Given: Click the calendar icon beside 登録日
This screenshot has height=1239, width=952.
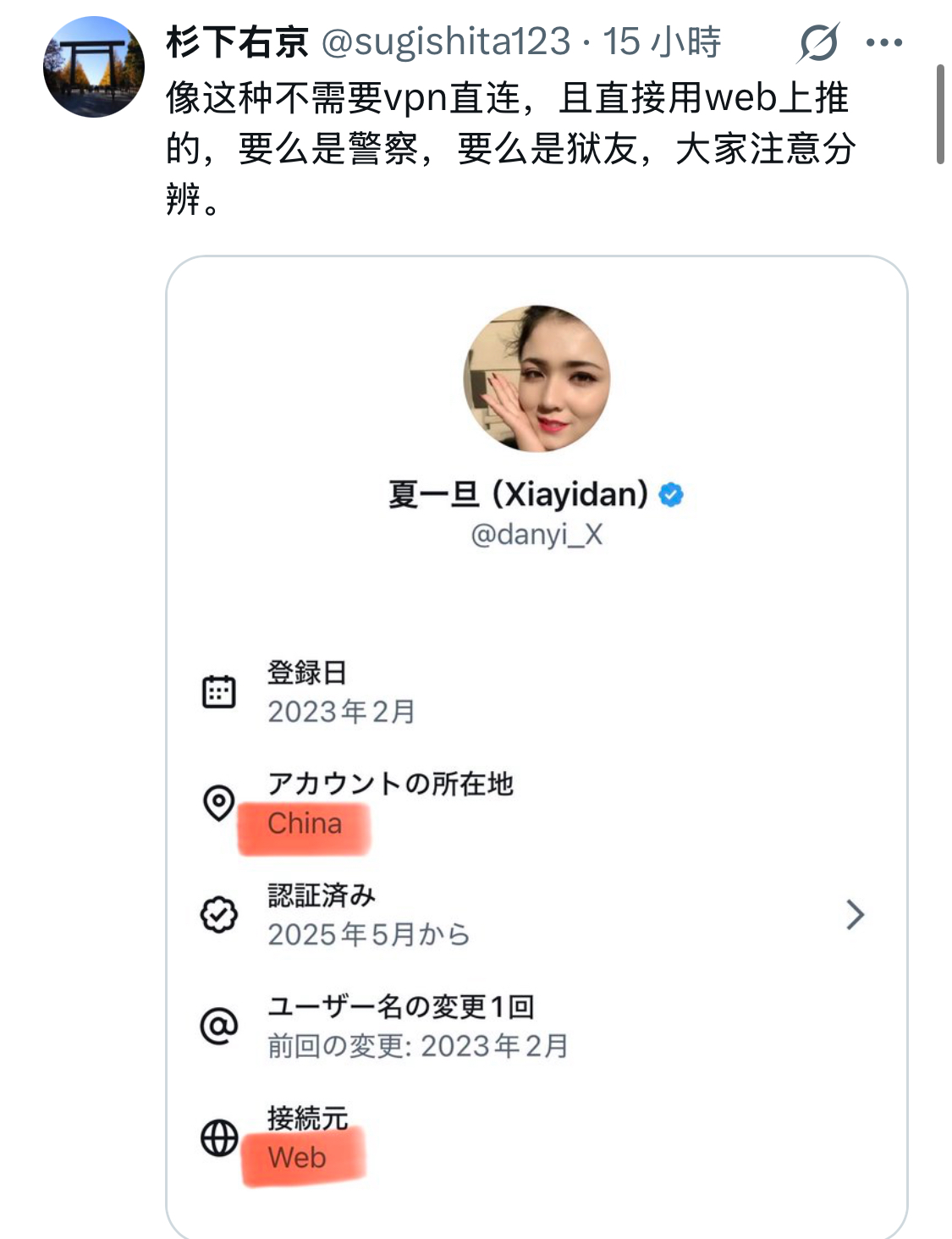Looking at the screenshot, I should (218, 691).
